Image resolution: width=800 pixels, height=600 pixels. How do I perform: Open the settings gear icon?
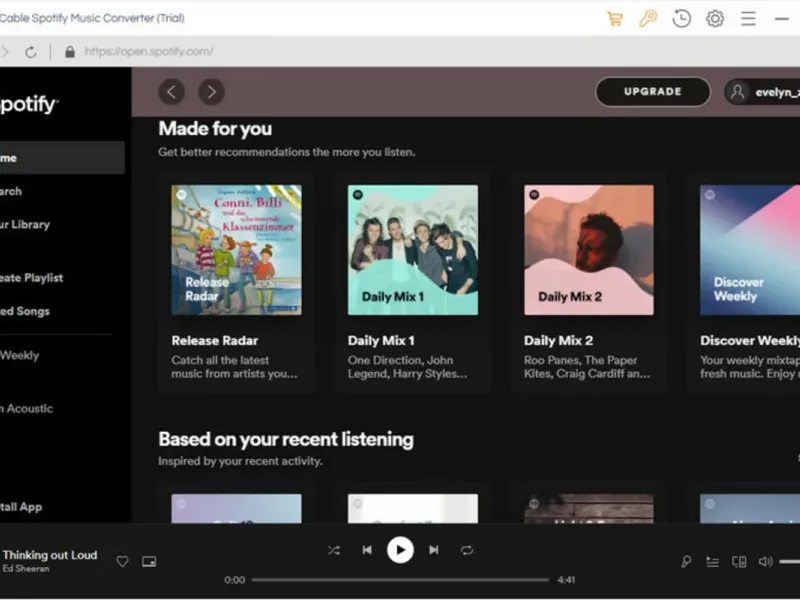pyautogui.click(x=715, y=19)
